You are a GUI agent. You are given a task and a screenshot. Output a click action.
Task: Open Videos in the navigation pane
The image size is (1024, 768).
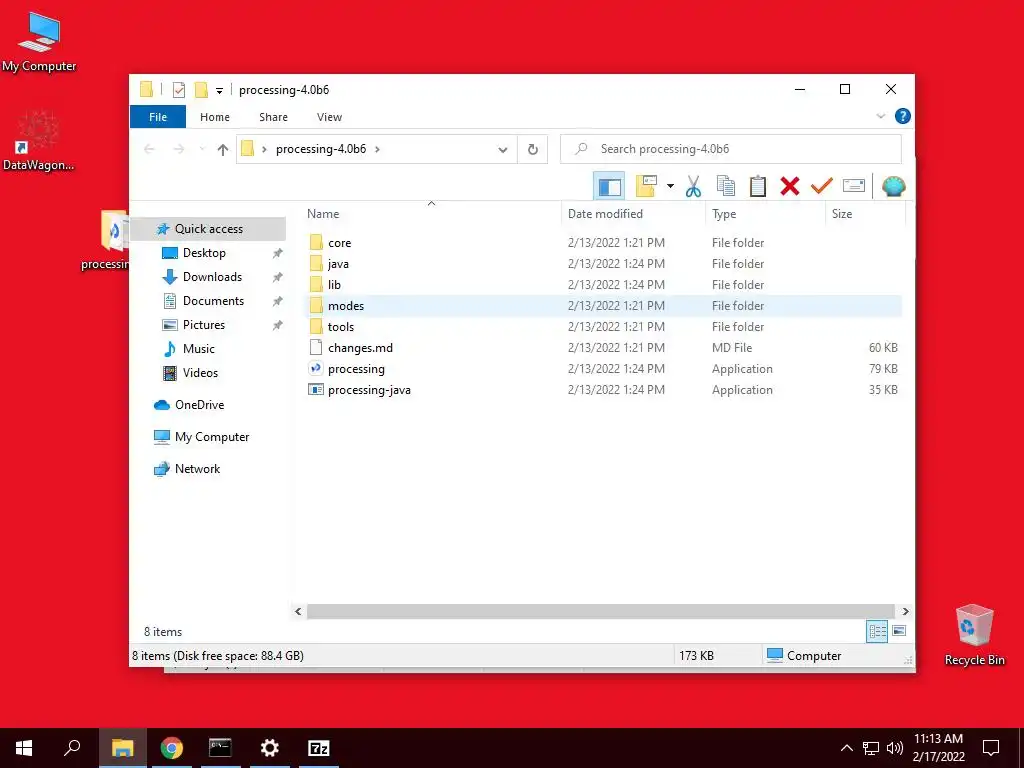(x=200, y=373)
